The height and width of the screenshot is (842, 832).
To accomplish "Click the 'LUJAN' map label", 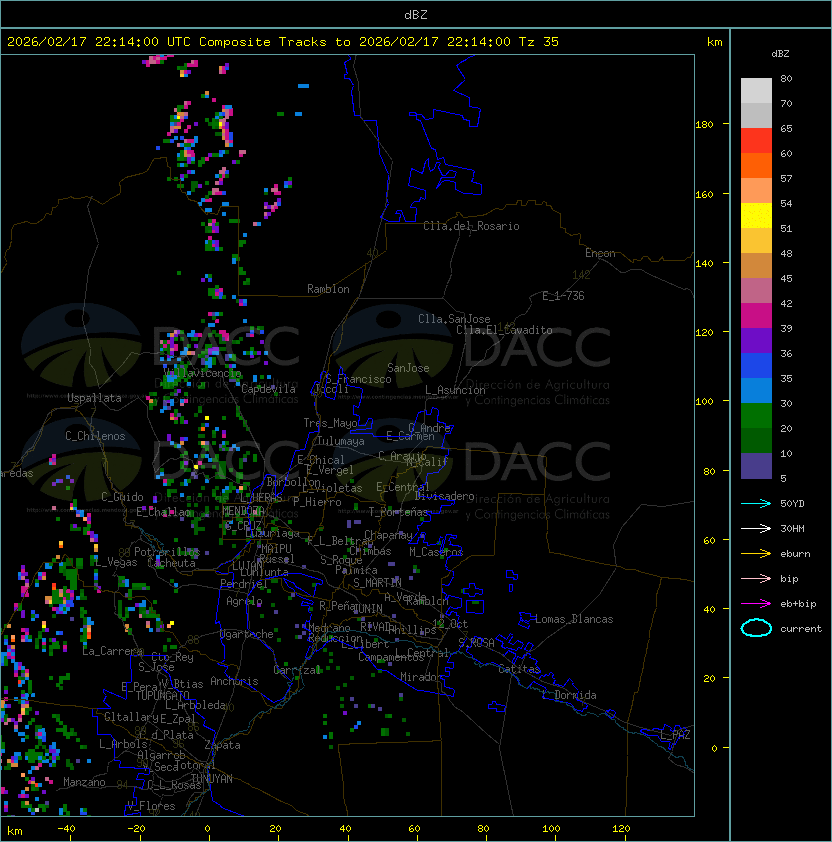I will pos(248,566).
